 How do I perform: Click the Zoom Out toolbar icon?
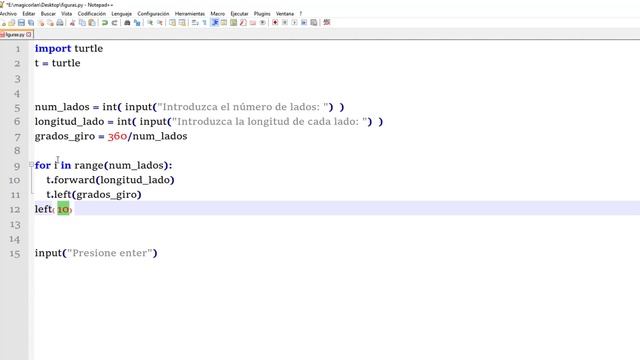coord(160,23)
